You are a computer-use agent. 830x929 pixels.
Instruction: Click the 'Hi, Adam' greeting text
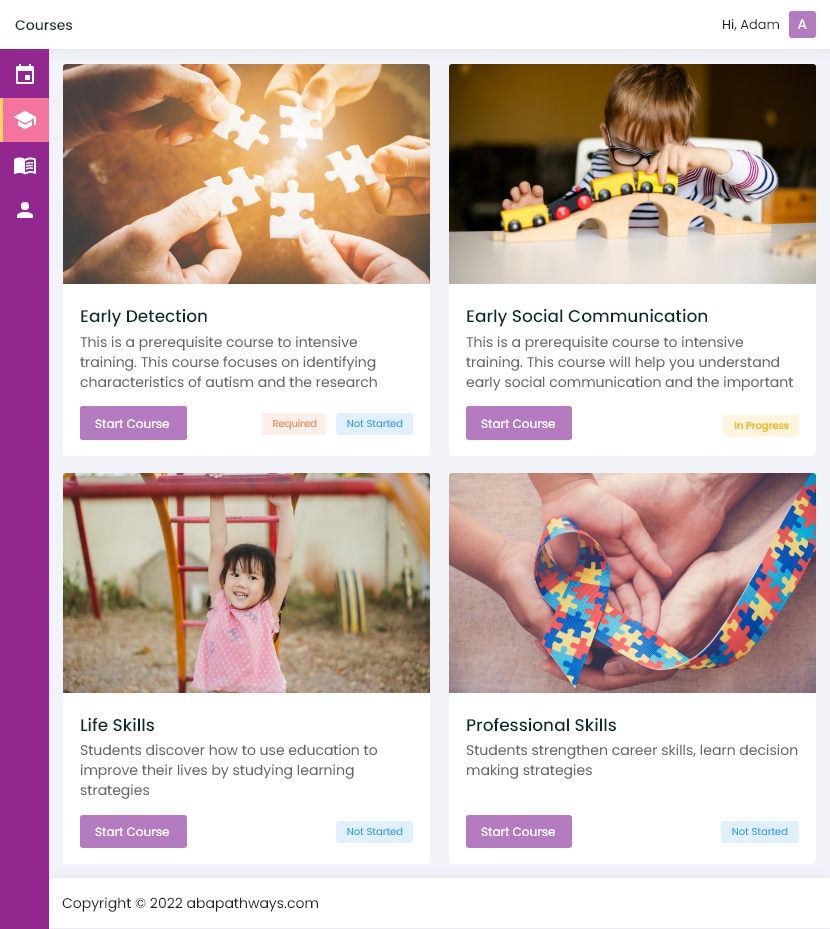(x=750, y=25)
